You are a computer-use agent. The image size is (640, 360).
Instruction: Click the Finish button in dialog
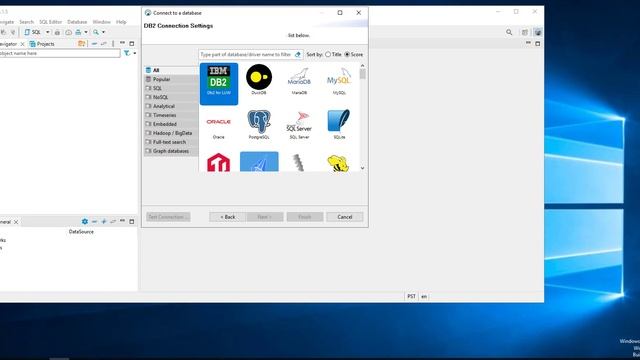point(304,217)
